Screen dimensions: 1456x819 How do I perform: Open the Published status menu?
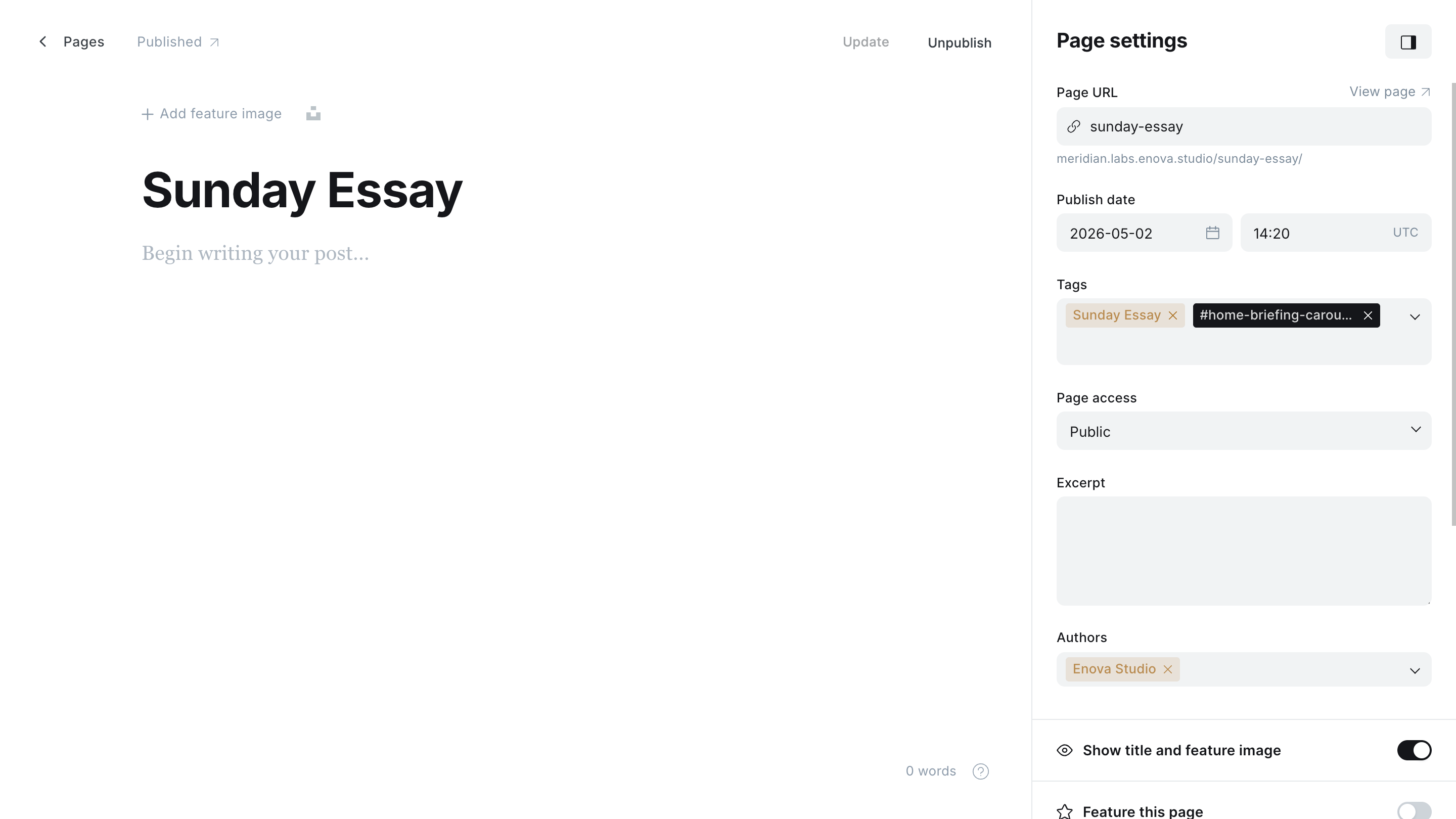(x=177, y=42)
